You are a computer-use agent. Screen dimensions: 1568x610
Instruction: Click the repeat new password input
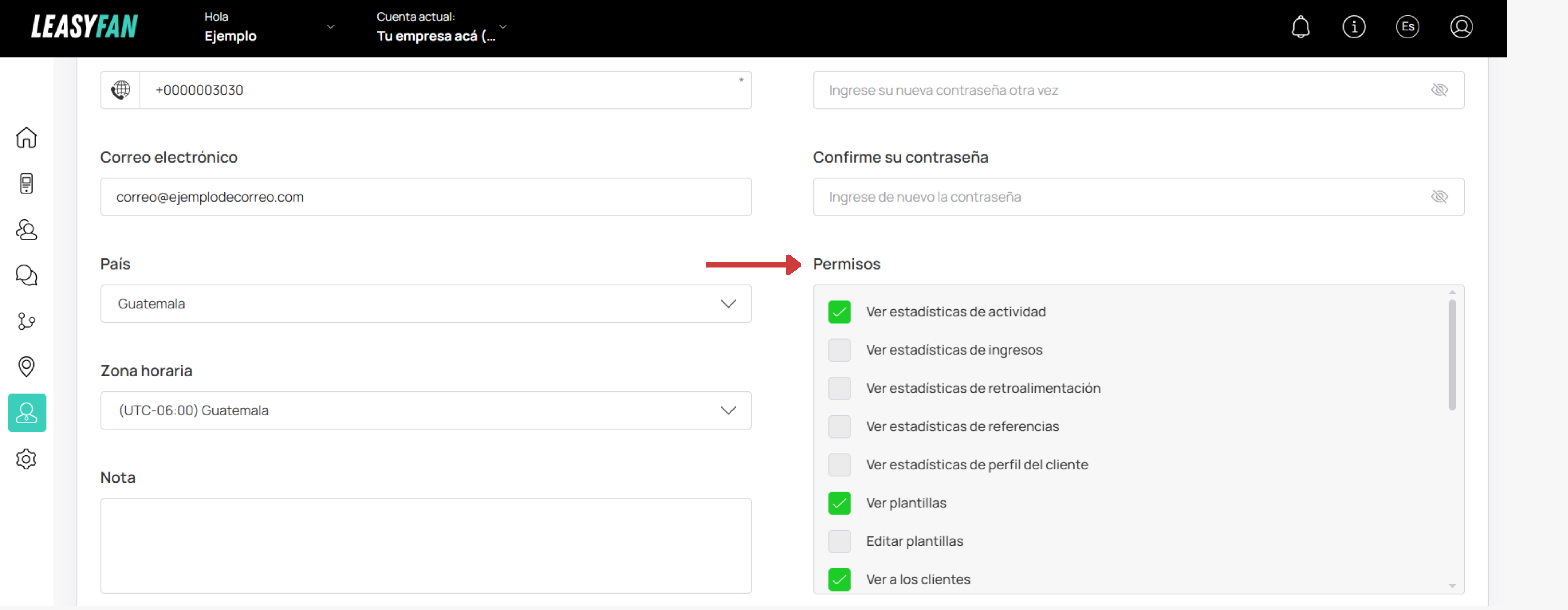pos(1139,90)
